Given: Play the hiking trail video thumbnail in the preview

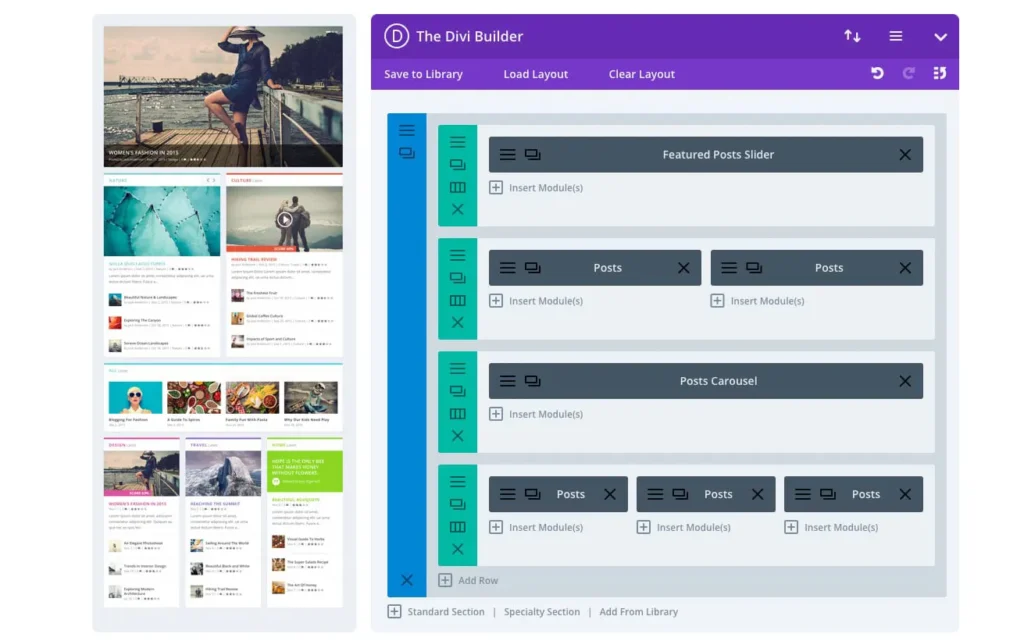Looking at the screenshot, I should pos(284,219).
